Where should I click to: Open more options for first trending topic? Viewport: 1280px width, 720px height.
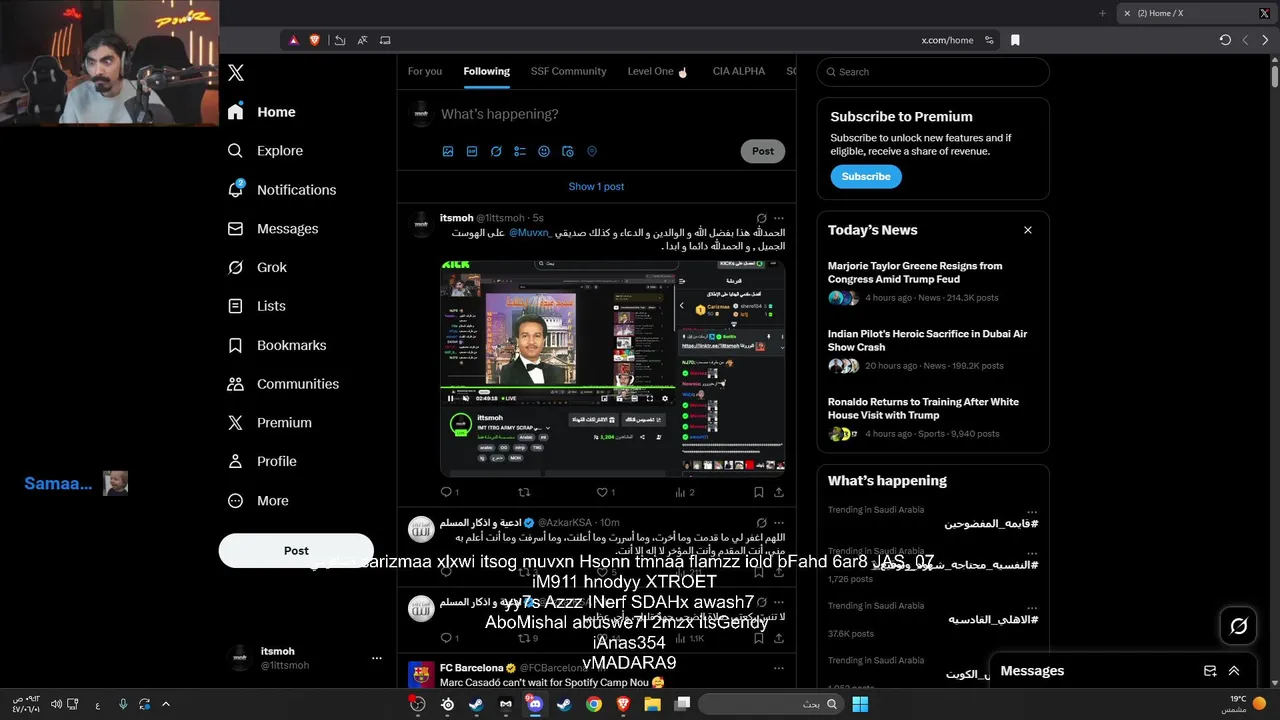coord(1032,511)
